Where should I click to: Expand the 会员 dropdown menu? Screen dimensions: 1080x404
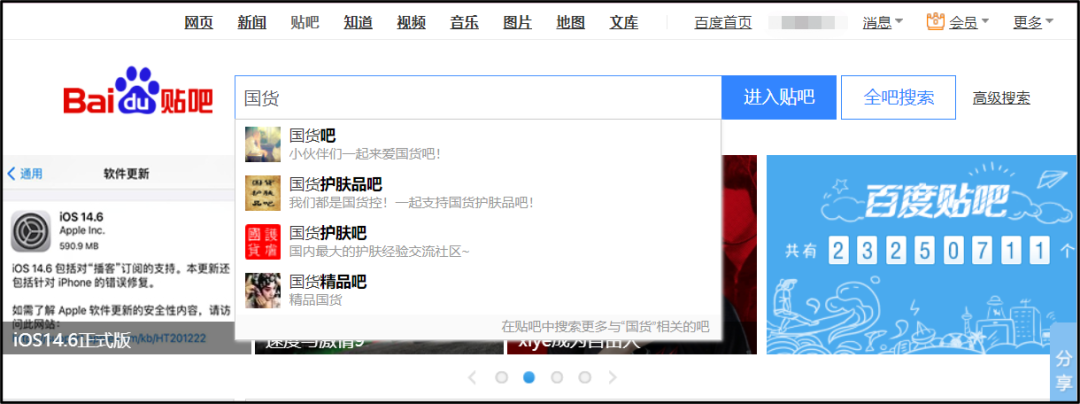coord(968,23)
